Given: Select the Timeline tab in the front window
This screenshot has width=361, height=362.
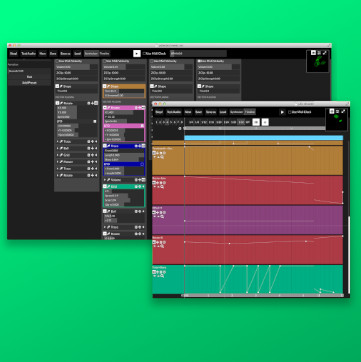Looking at the screenshot, I should pos(250,112).
